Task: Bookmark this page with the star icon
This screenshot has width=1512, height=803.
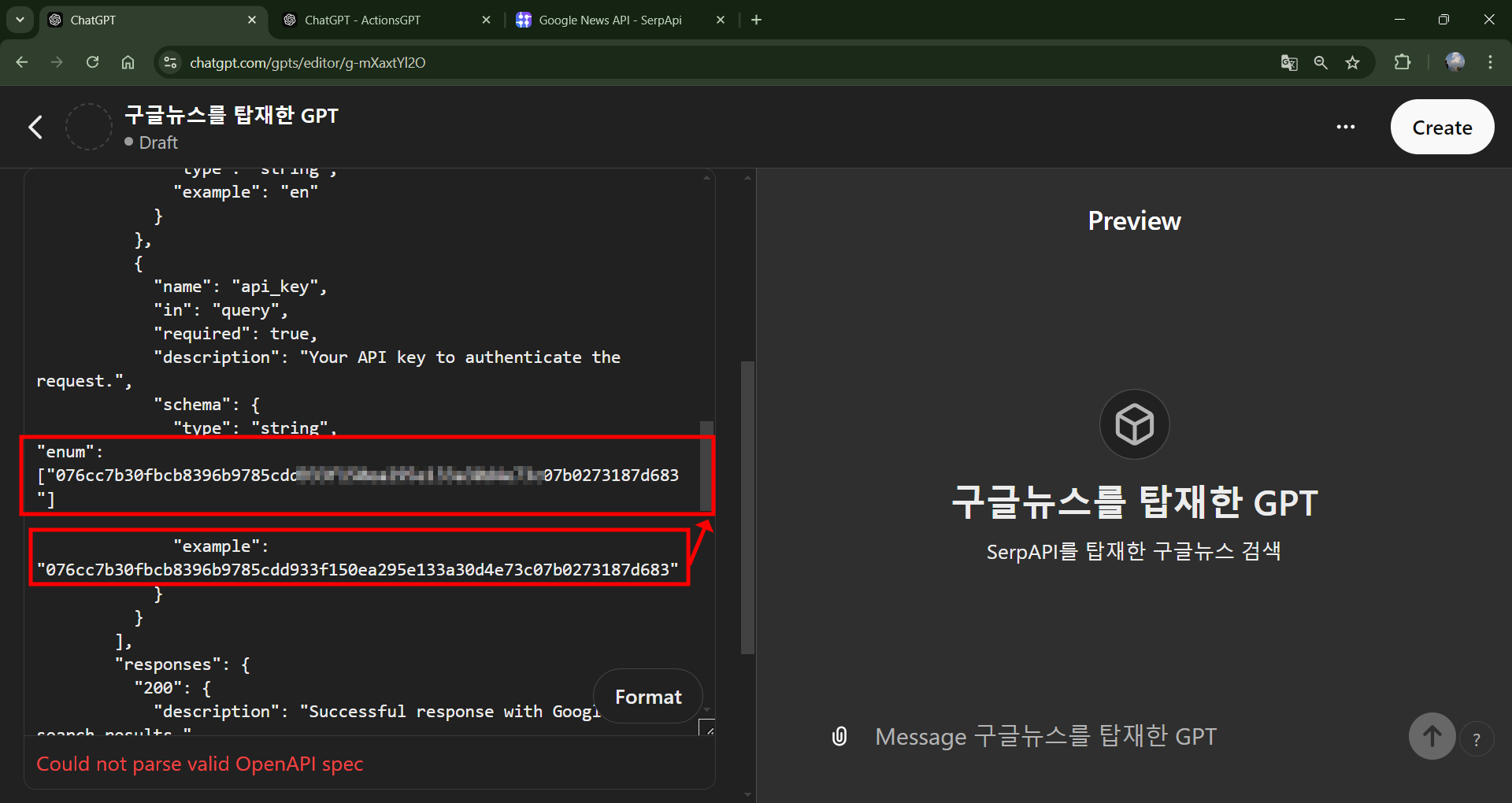Action: 1353,62
